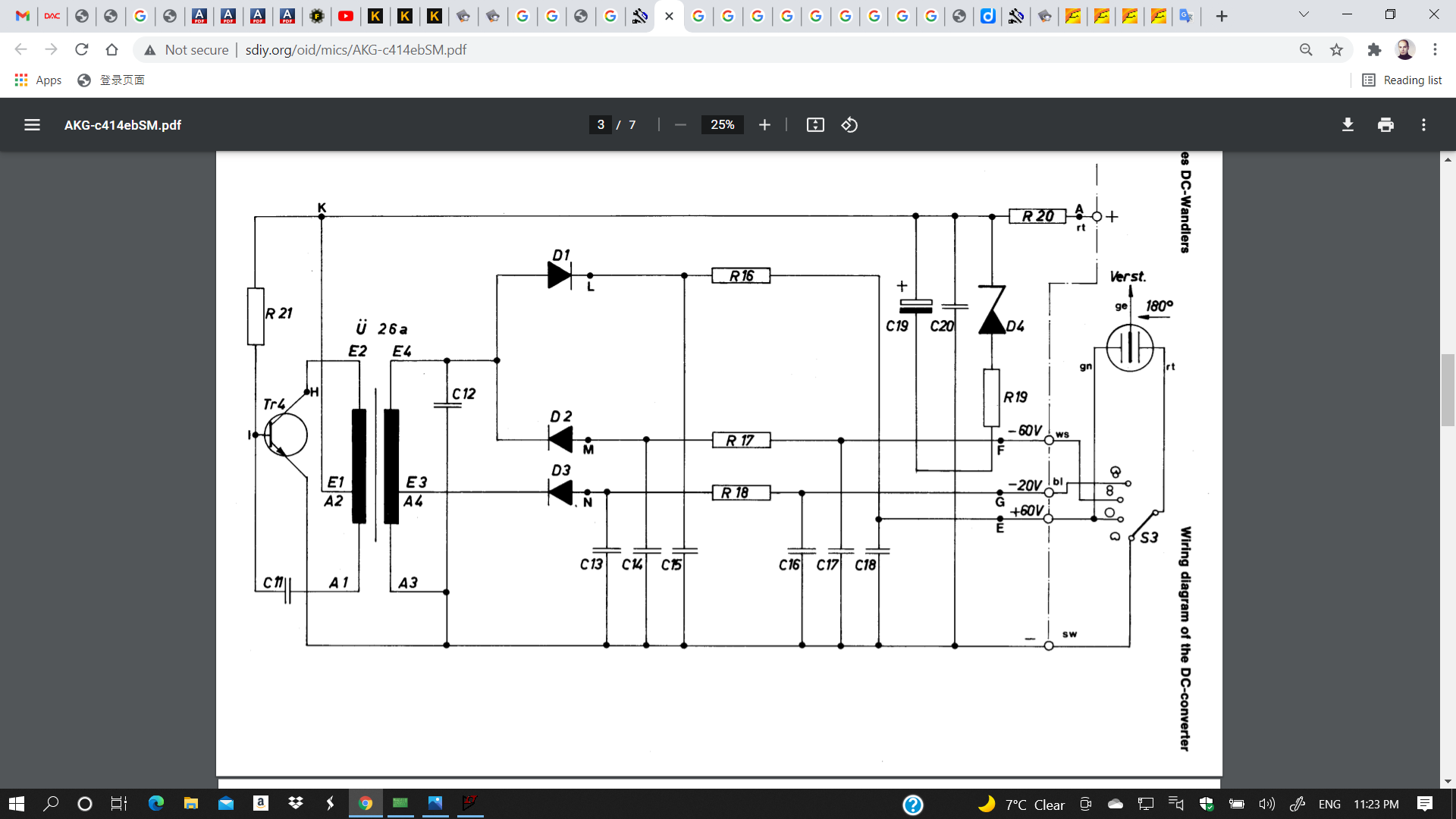Launch Microsoft Edge from the taskbar
The height and width of the screenshot is (819, 1456).
click(156, 804)
